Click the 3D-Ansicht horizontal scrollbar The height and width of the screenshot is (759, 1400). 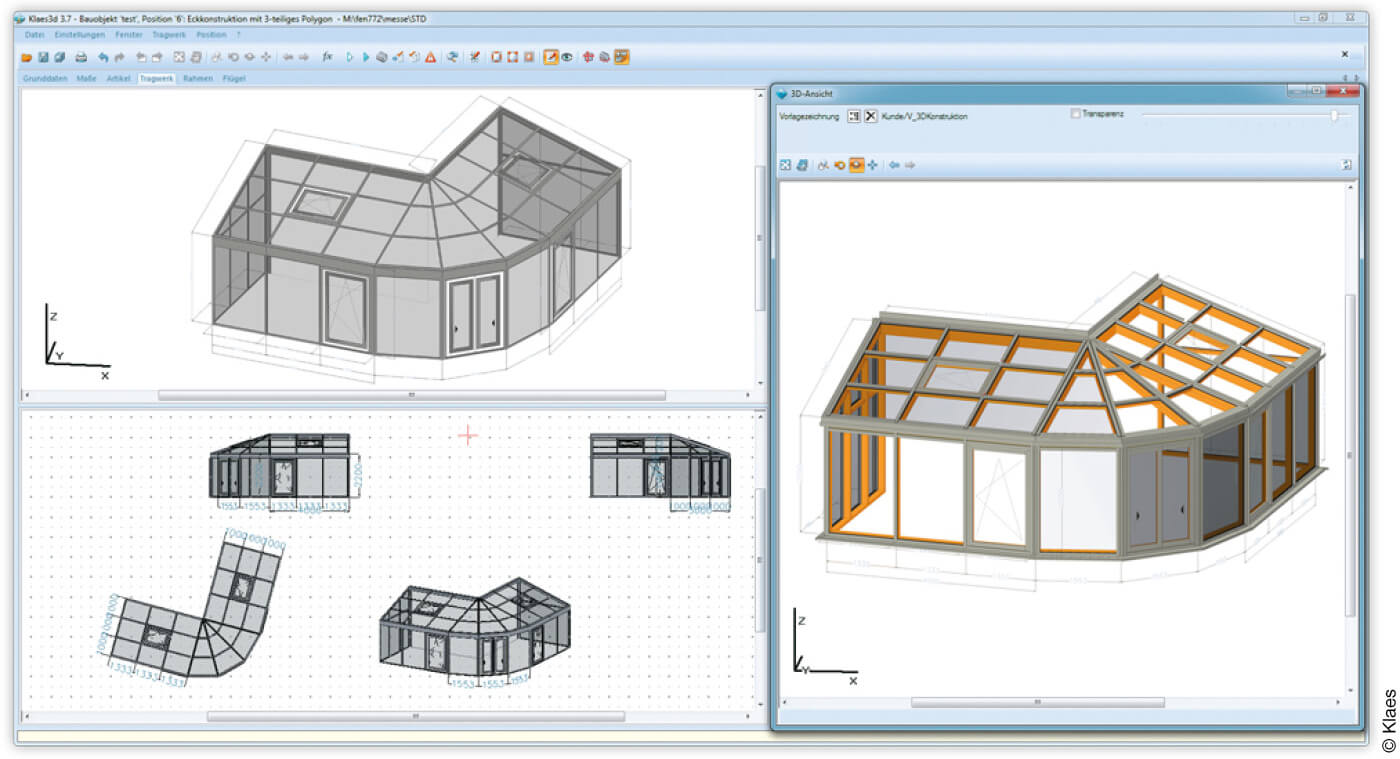point(1036,702)
